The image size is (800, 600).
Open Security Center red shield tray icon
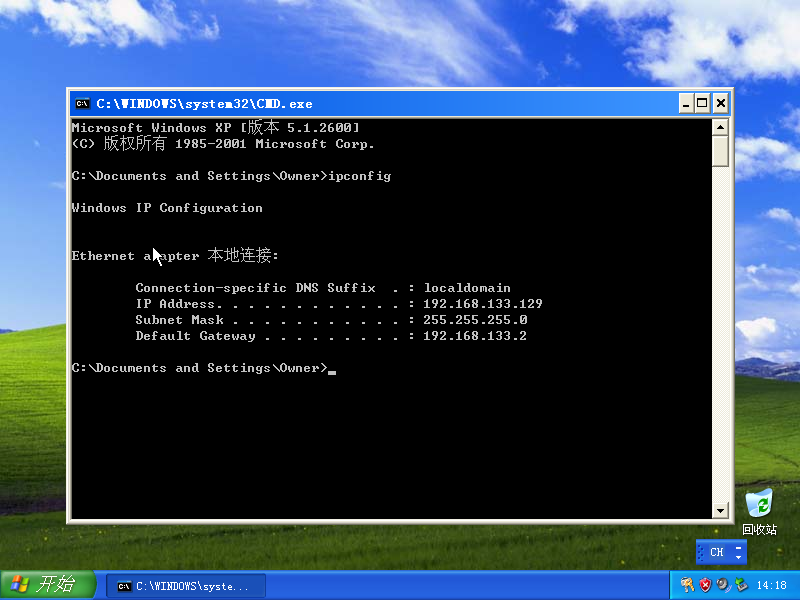705,585
